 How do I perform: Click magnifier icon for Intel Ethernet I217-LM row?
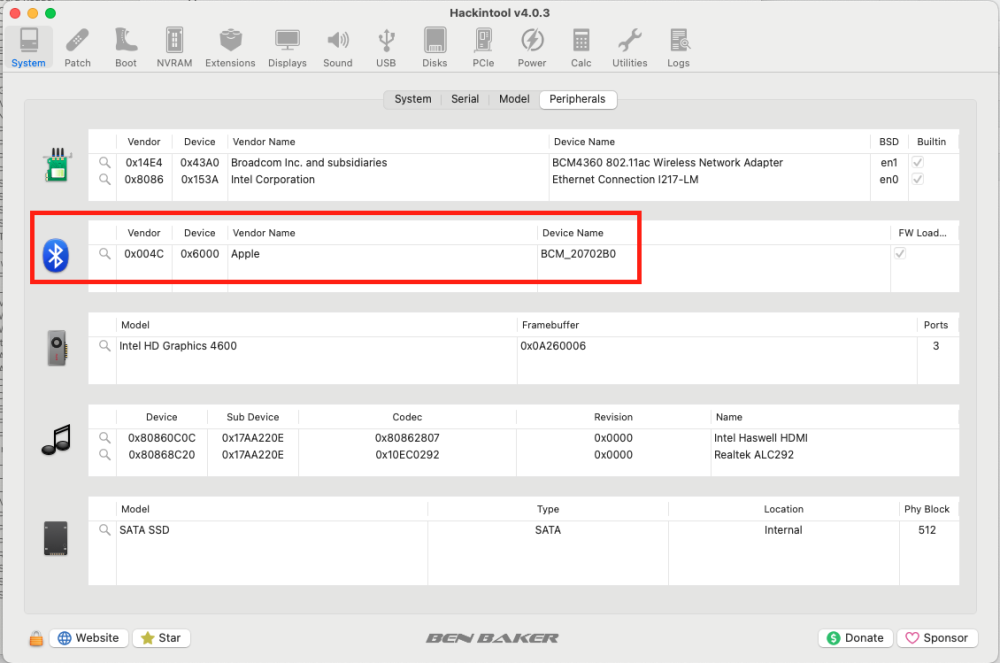coord(105,179)
